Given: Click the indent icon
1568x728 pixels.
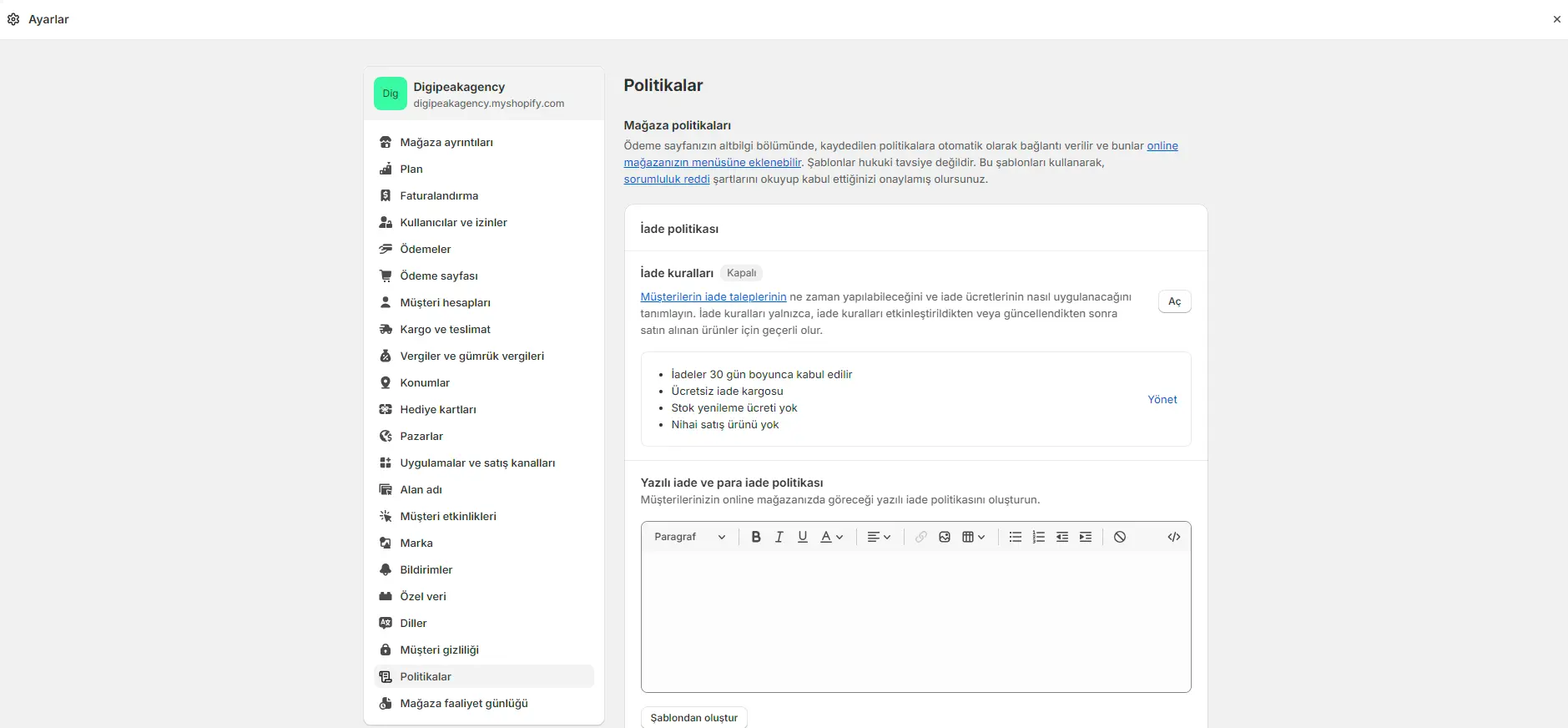Looking at the screenshot, I should pos(1086,537).
